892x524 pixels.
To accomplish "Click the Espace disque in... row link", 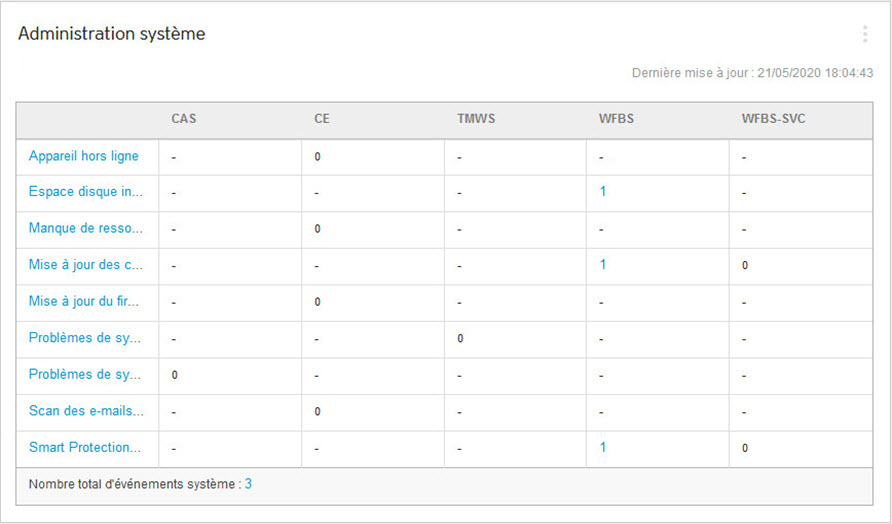I will click(85, 192).
